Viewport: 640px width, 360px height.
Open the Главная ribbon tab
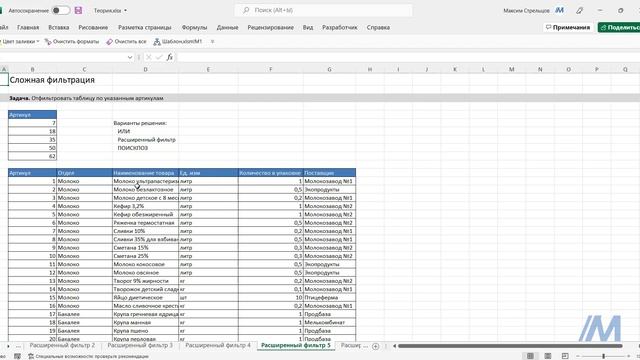(x=28, y=27)
